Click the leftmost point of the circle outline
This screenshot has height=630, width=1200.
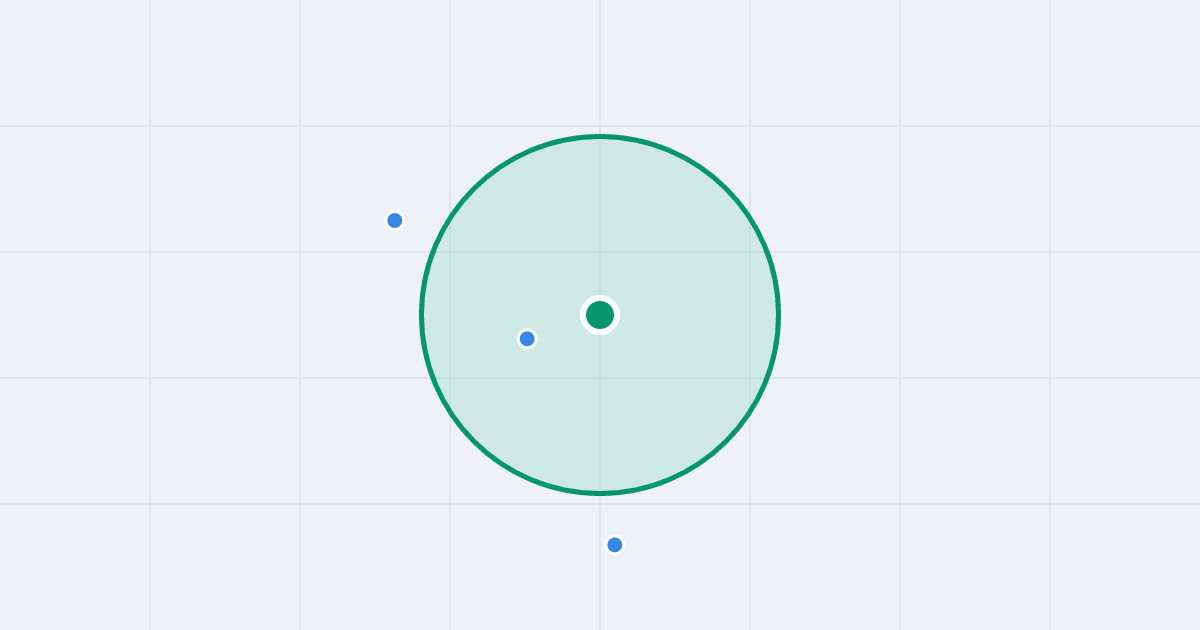click(x=421, y=315)
